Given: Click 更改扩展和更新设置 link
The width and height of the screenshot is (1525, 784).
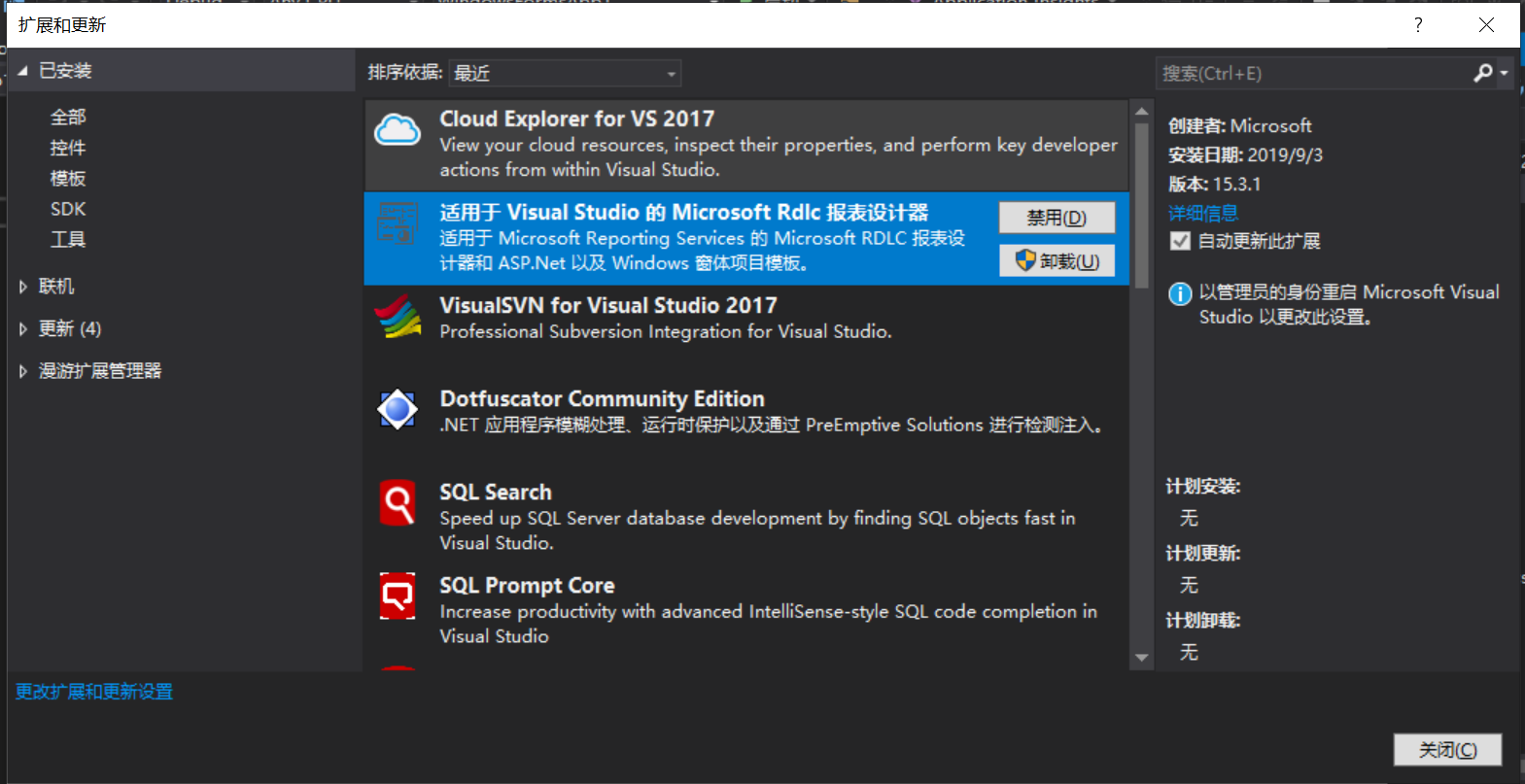Looking at the screenshot, I should tap(93, 691).
